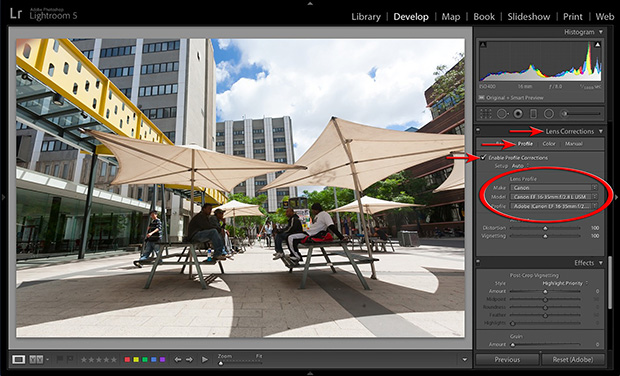Image resolution: width=620 pixels, height=376 pixels.
Task: Select the Red Eye Correction tool
Action: [518, 114]
